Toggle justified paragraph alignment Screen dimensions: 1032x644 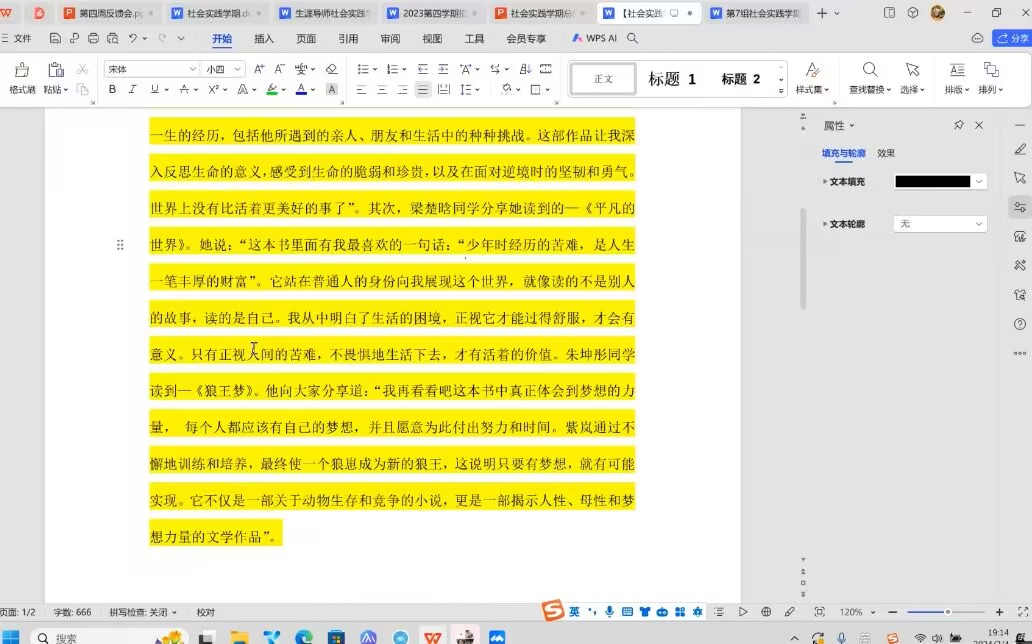point(423,89)
